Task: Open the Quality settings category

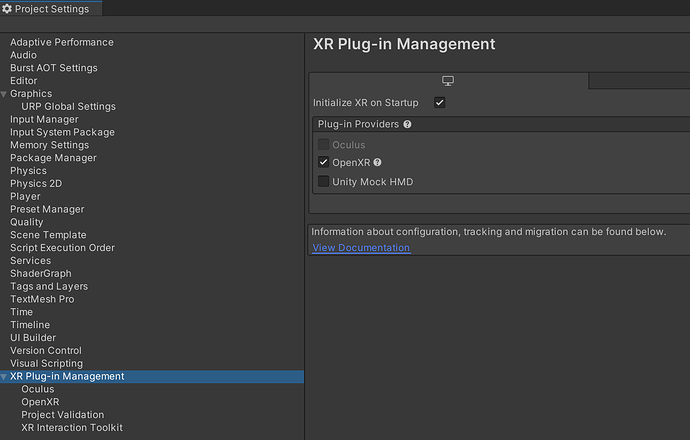Action: coord(27,223)
